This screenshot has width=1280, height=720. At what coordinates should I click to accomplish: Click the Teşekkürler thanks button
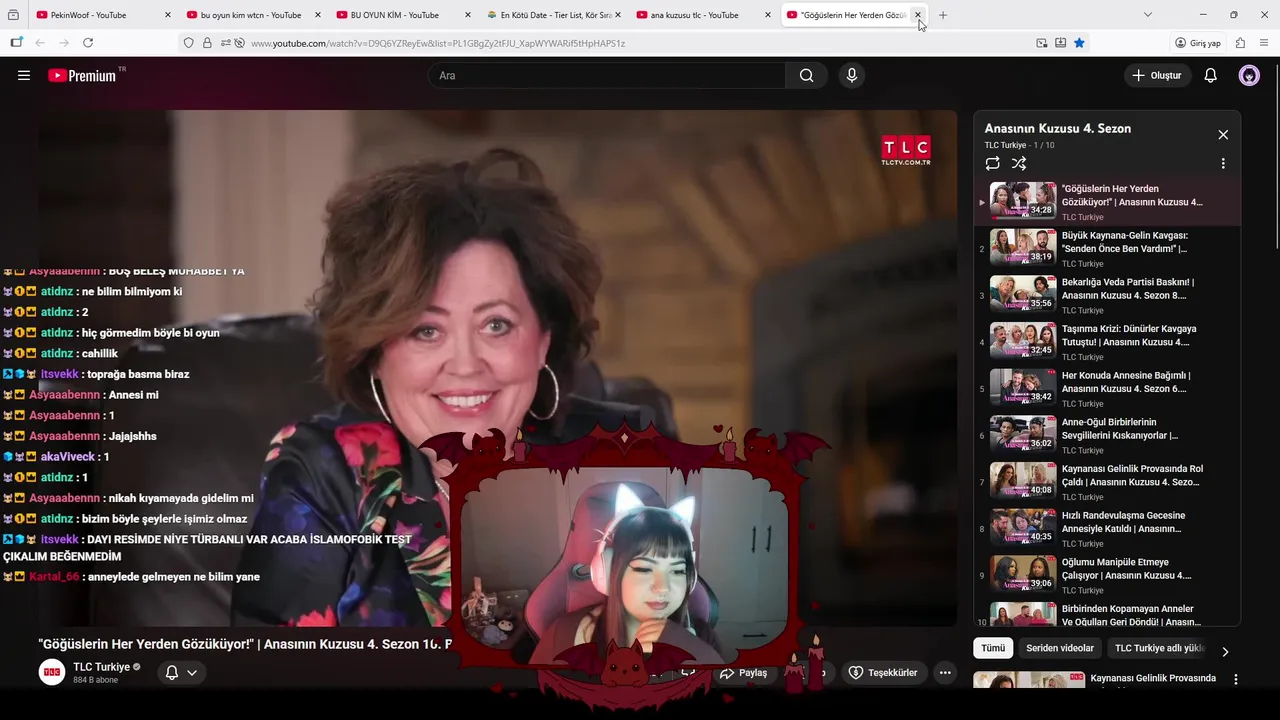click(x=883, y=673)
